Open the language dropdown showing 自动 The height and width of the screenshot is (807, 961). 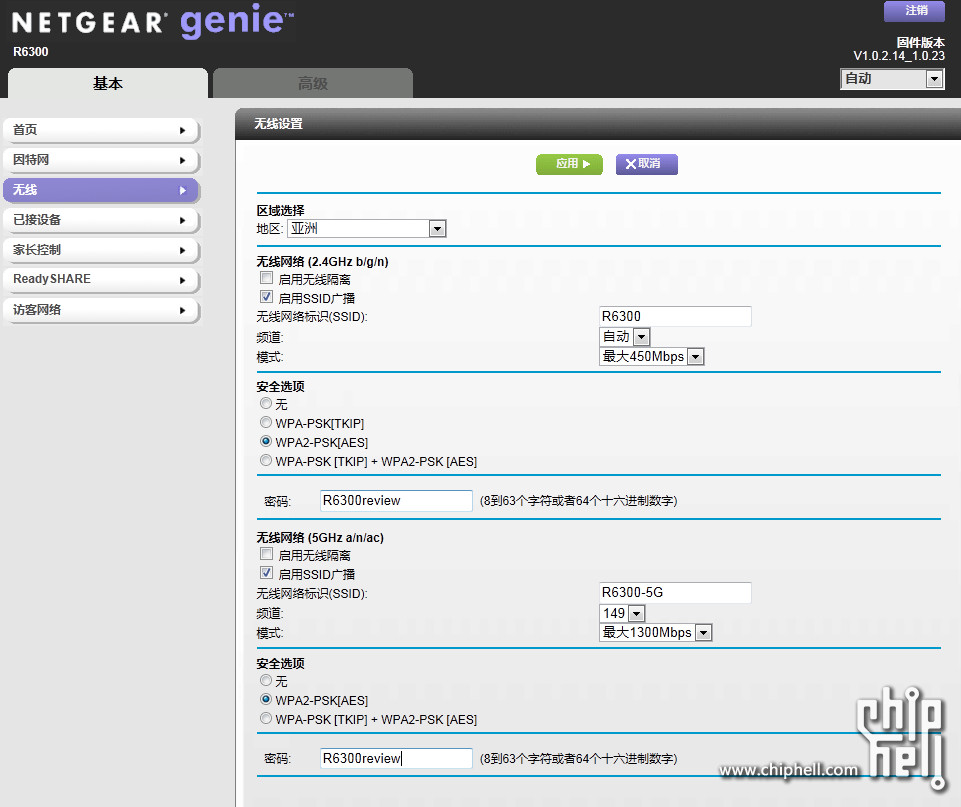pos(892,79)
